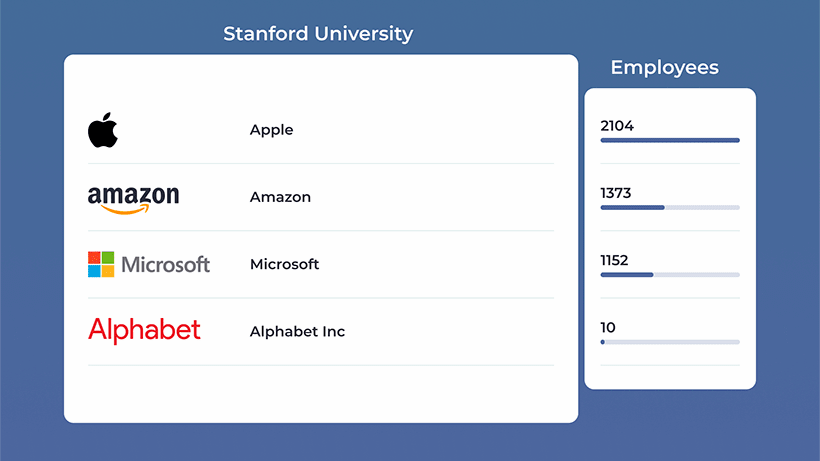This screenshot has height=461, width=820.
Task: Click the 1373 employee count
Action: pos(616,193)
